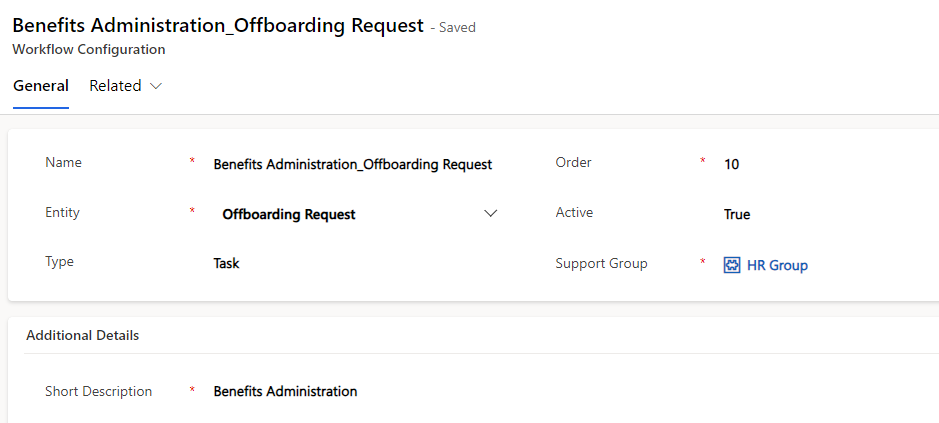Click the Type field value Task
The image size is (939, 423).
coord(227,264)
